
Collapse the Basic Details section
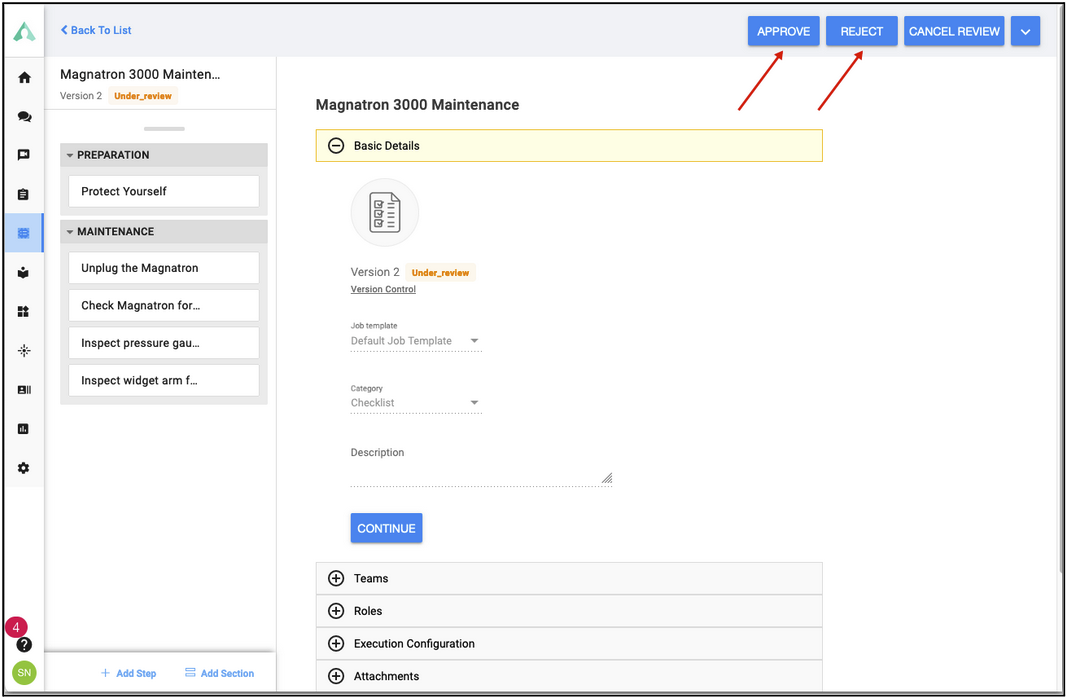(336, 146)
